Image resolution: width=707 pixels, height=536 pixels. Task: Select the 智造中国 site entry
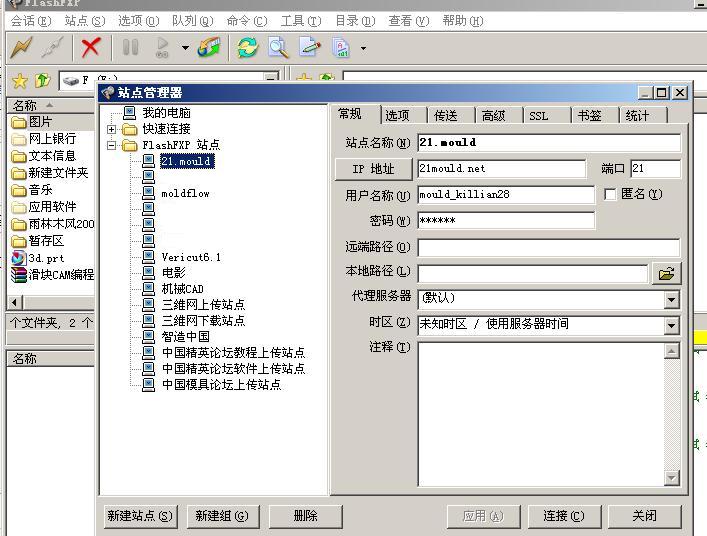(185, 336)
